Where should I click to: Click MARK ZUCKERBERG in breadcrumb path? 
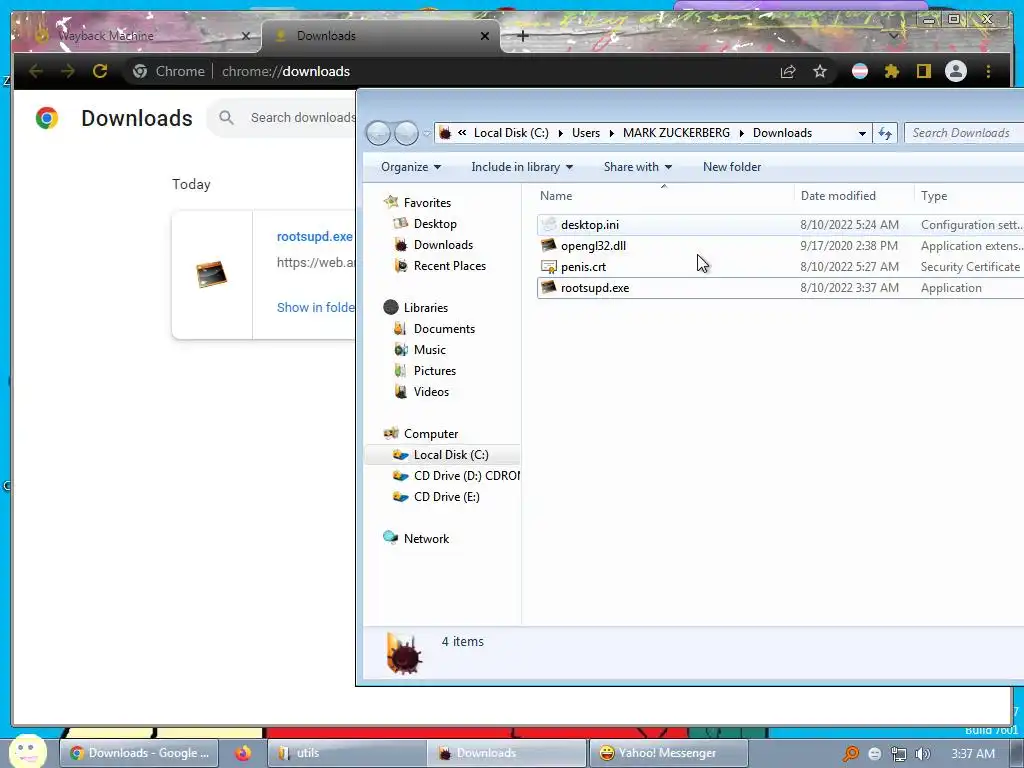(x=676, y=133)
